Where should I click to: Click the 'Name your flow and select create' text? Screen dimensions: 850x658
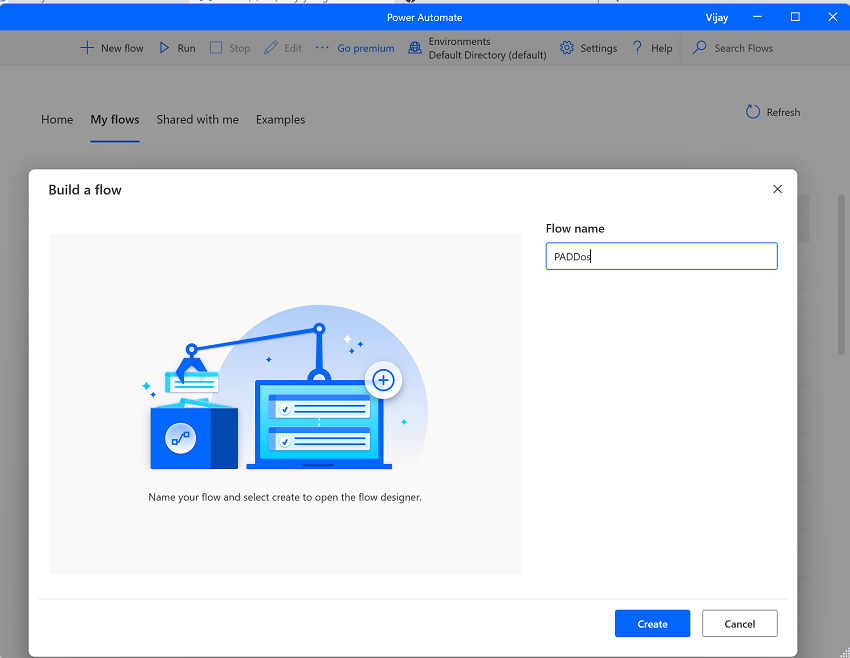point(285,497)
